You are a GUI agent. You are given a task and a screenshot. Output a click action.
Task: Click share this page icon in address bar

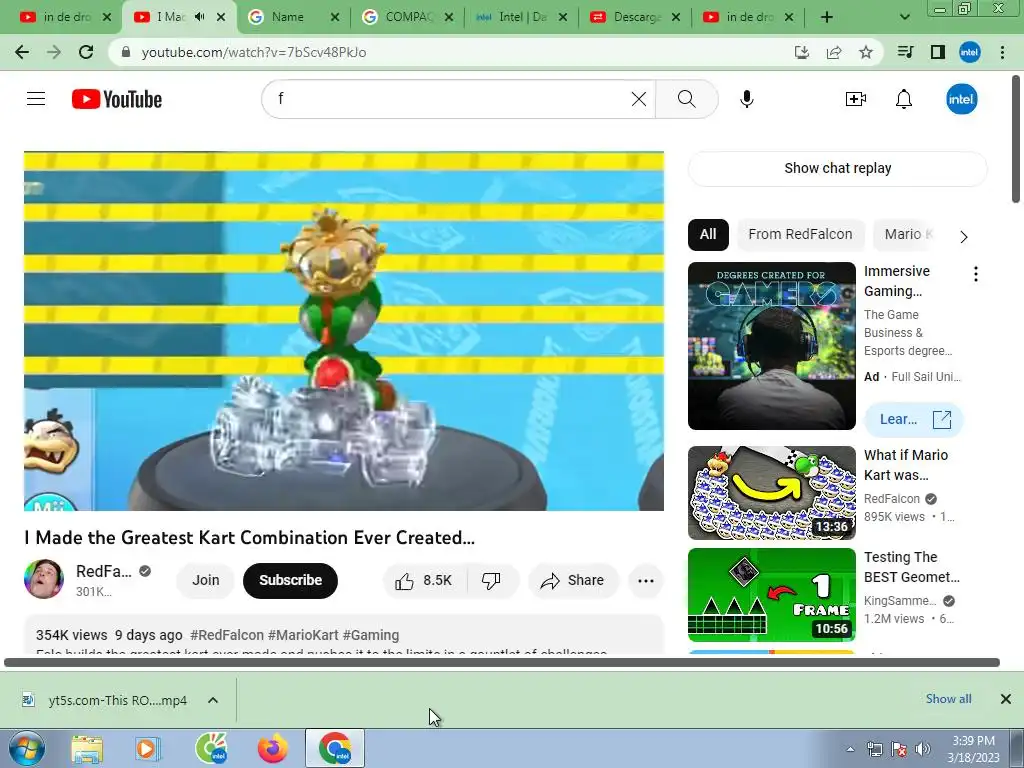point(834,52)
